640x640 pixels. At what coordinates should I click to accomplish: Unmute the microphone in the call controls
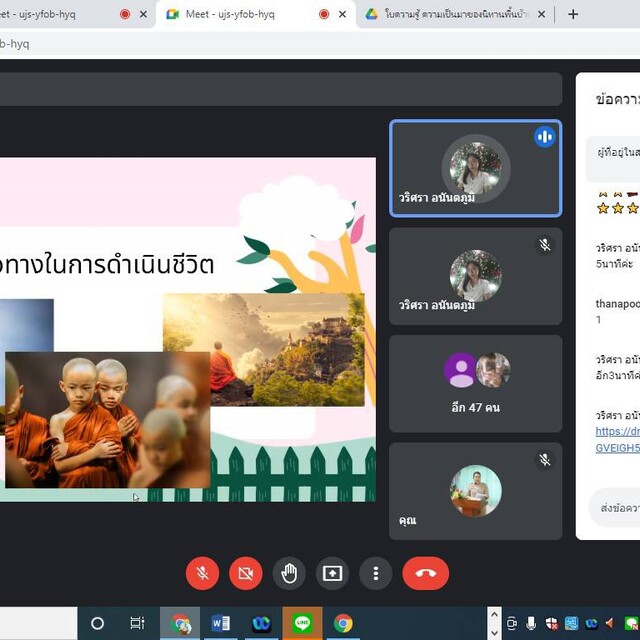pos(202,573)
